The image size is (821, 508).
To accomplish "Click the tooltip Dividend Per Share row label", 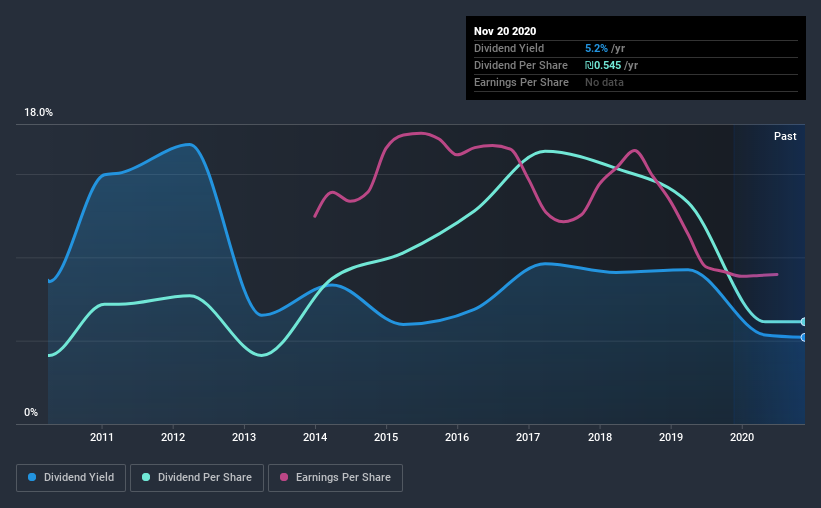I will pyautogui.click(x=520, y=65).
